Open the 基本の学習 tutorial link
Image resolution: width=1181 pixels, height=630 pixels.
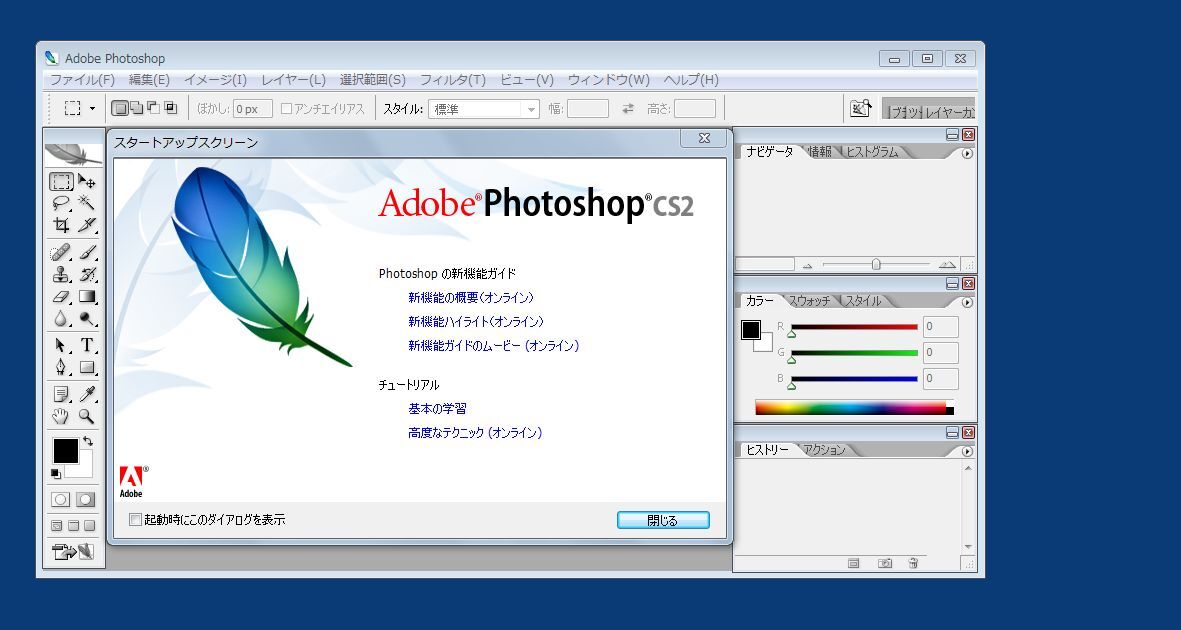tap(438, 408)
